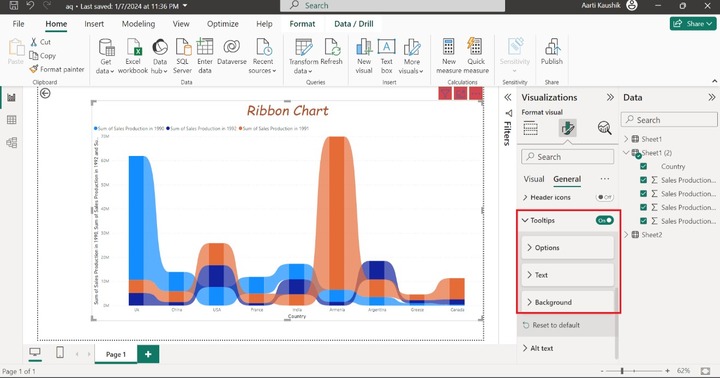
Task: Click the Cut command
Action: point(40,42)
